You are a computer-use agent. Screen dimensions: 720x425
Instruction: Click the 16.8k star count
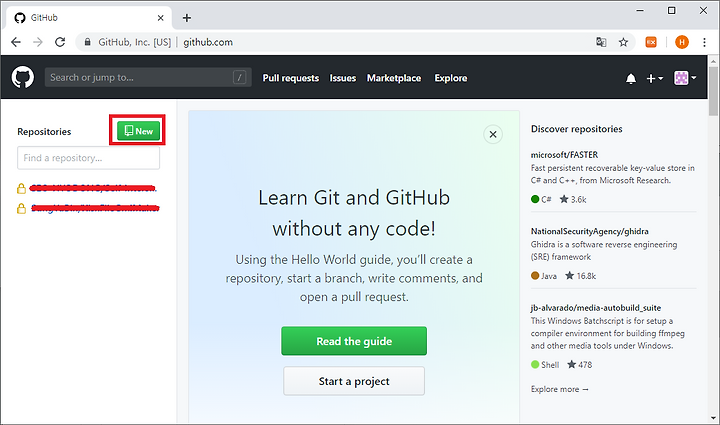click(x=580, y=276)
